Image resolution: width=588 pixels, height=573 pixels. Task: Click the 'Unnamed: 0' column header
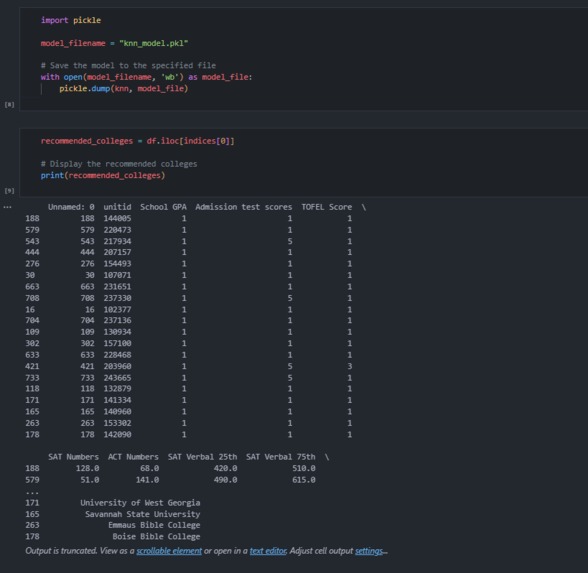click(x=71, y=207)
